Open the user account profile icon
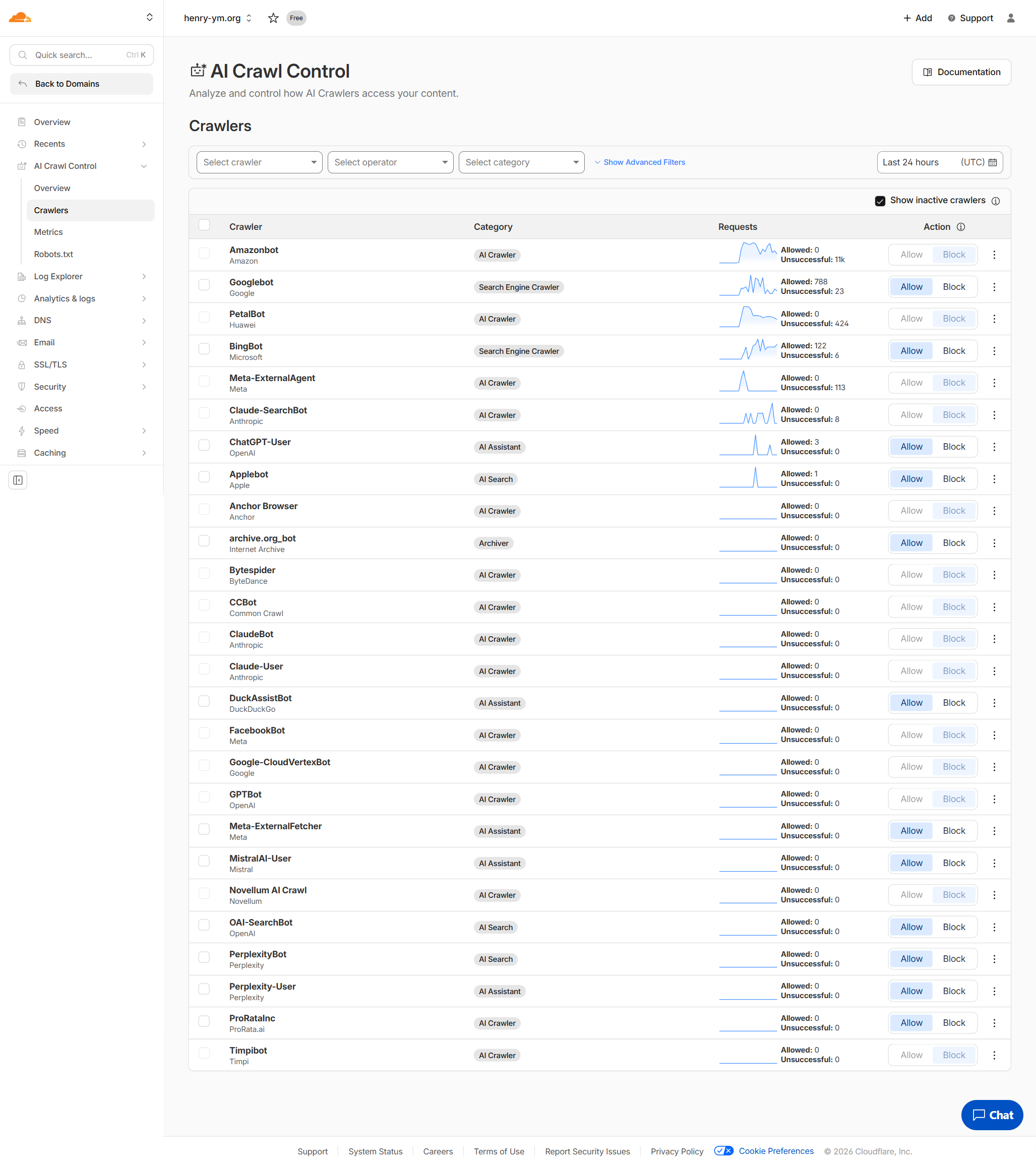Image resolution: width=1036 pixels, height=1166 pixels. tap(1010, 18)
